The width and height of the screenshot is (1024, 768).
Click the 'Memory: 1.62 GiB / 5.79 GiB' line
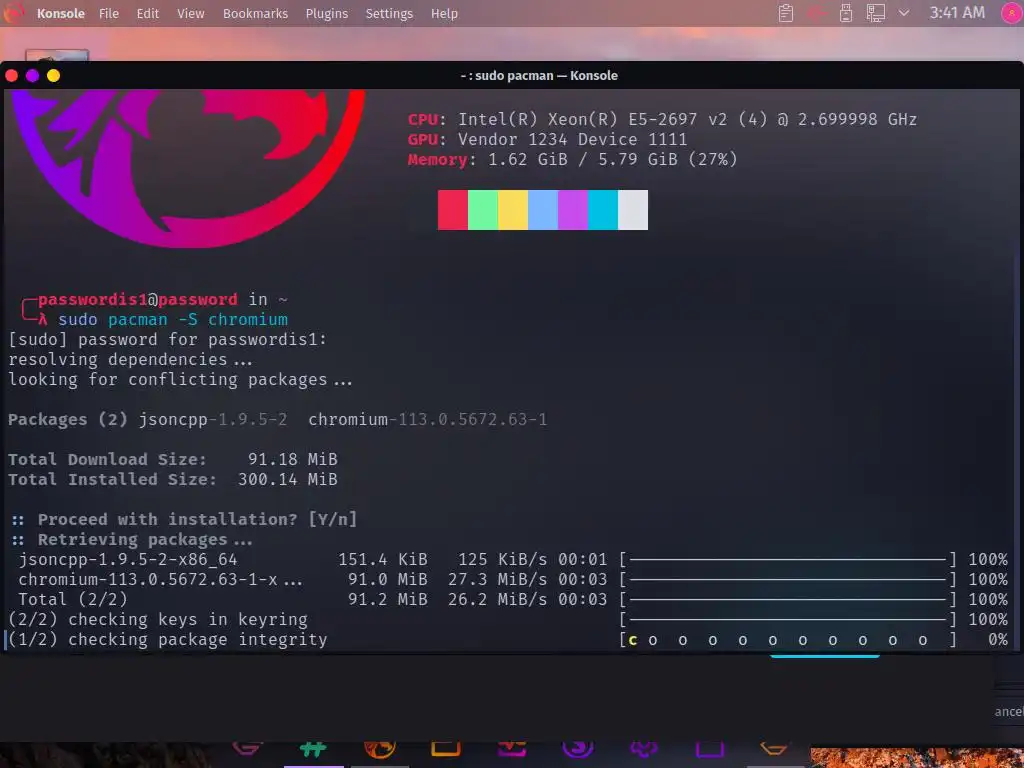point(573,159)
